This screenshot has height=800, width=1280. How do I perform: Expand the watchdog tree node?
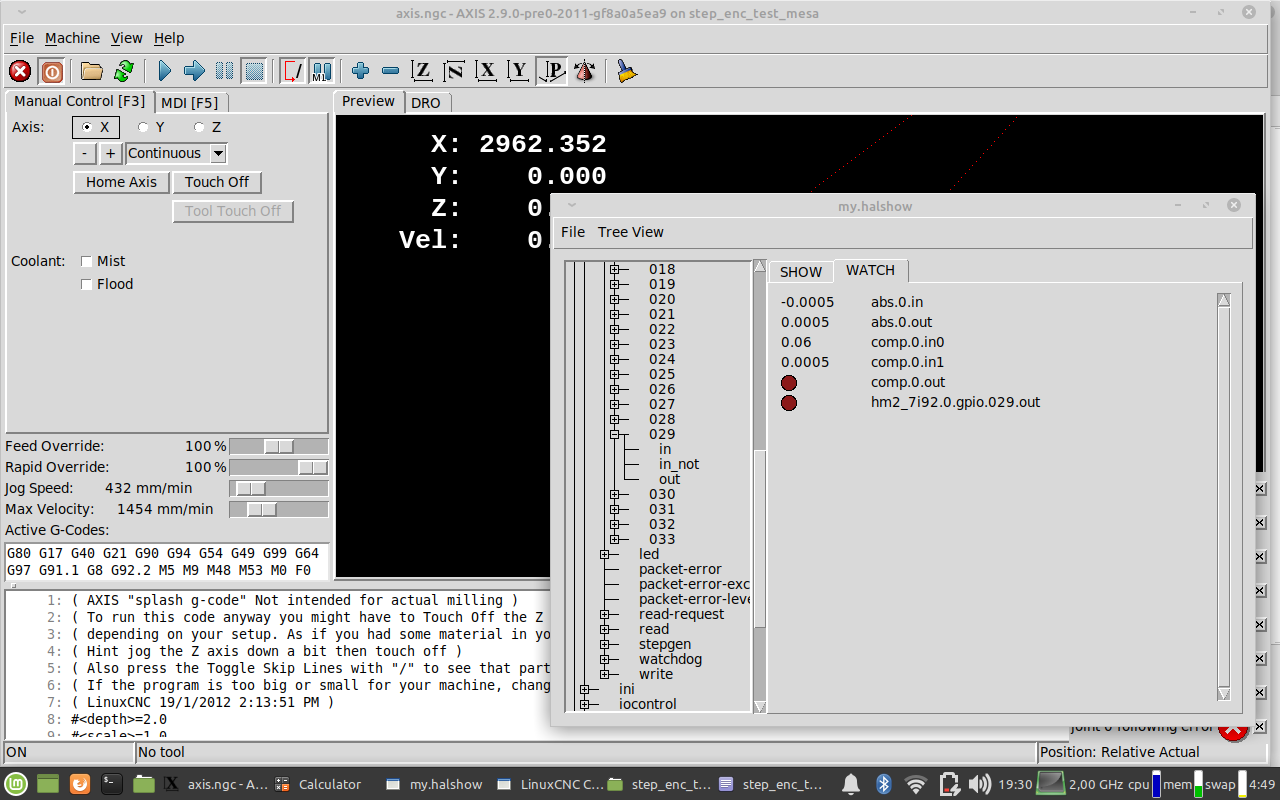604,659
